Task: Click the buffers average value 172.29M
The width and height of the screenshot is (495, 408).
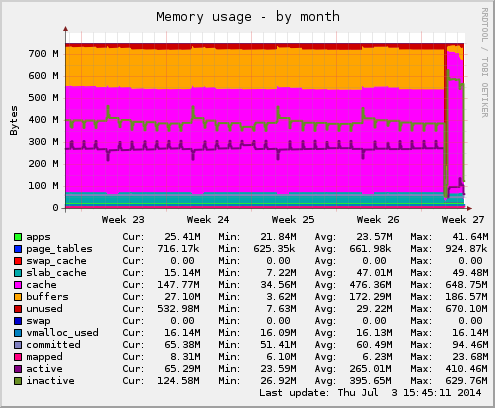Action: click(x=371, y=297)
